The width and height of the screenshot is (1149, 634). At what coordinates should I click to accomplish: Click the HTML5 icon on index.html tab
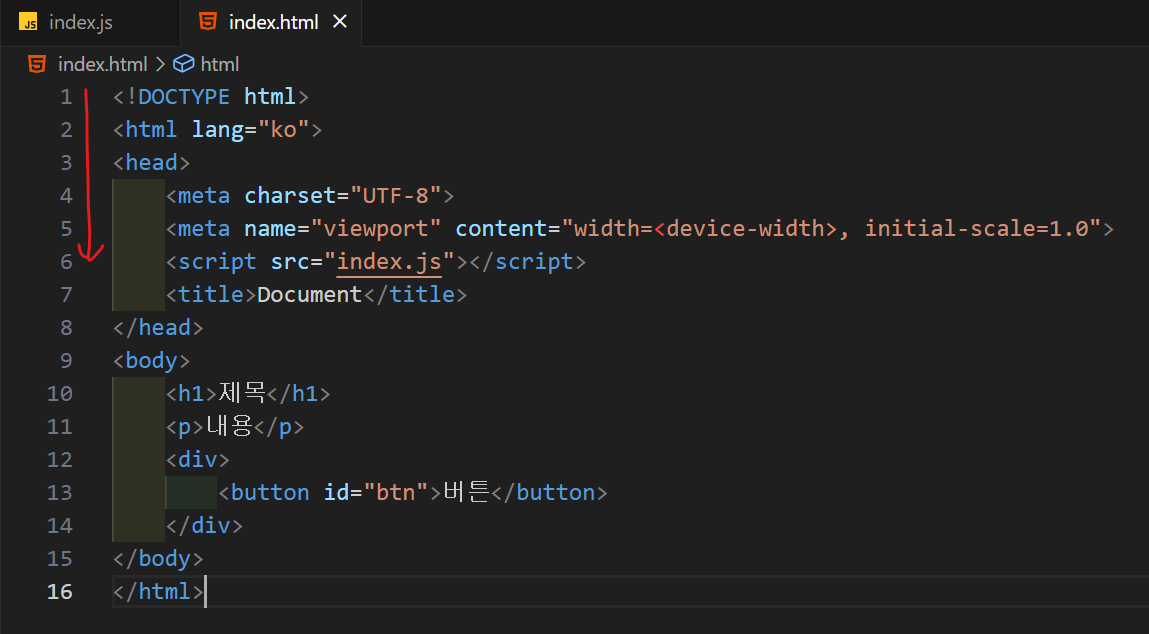[208, 21]
